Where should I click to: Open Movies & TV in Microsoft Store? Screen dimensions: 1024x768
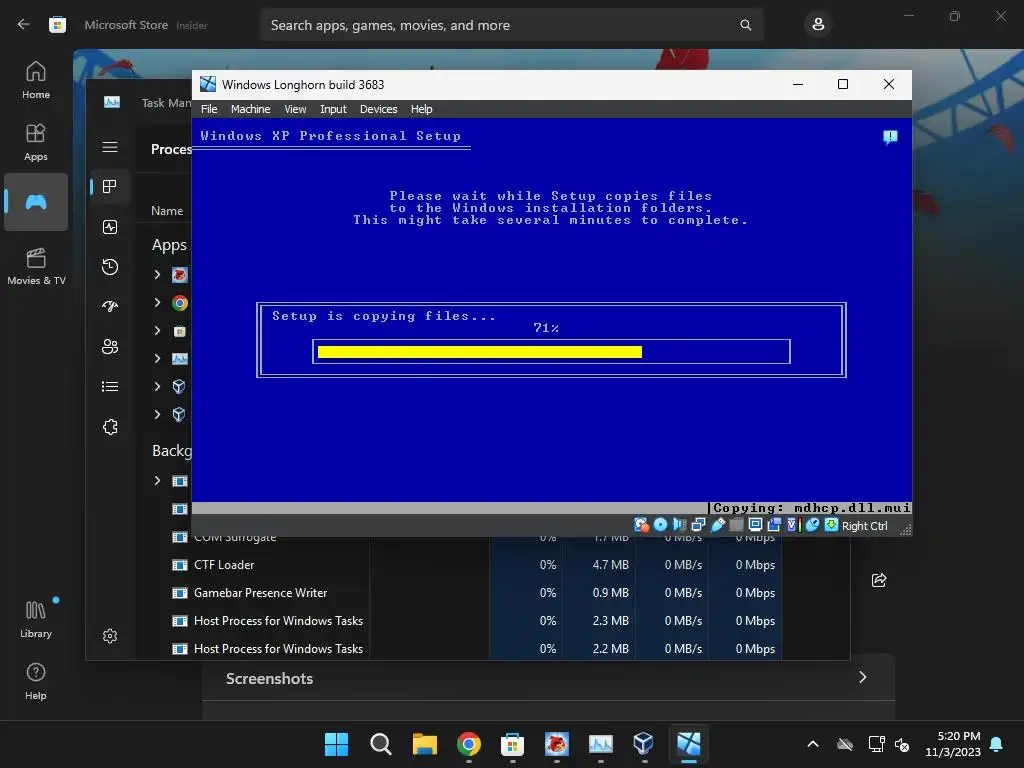coord(36,266)
